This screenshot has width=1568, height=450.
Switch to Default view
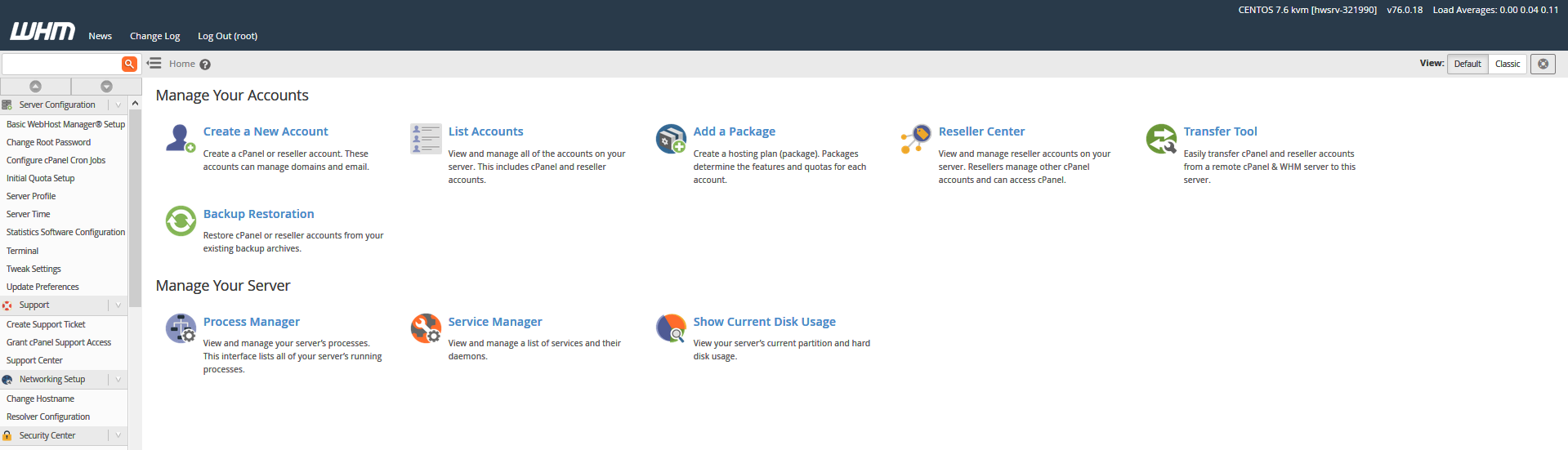(x=1467, y=64)
